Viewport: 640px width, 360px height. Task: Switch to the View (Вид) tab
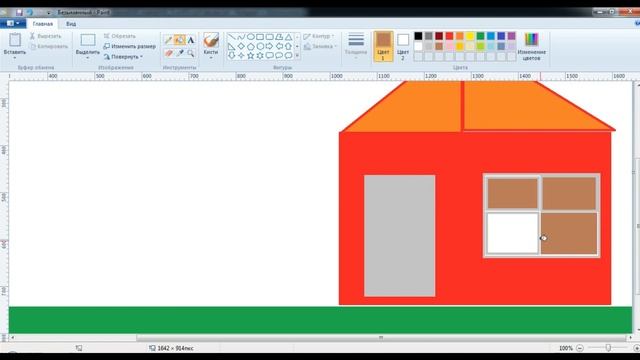[x=71, y=24]
